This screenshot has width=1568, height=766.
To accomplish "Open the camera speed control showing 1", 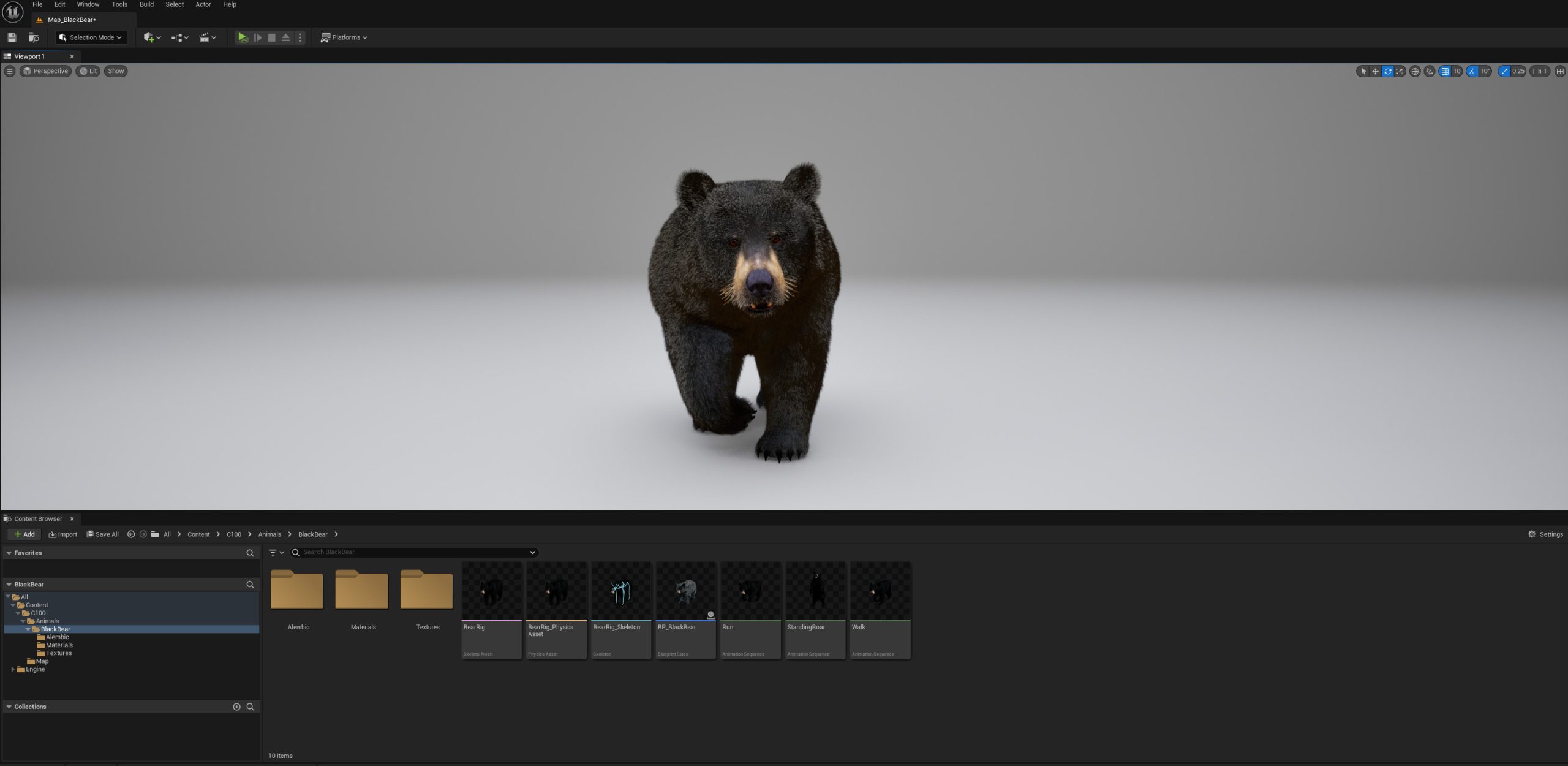I will point(1540,71).
